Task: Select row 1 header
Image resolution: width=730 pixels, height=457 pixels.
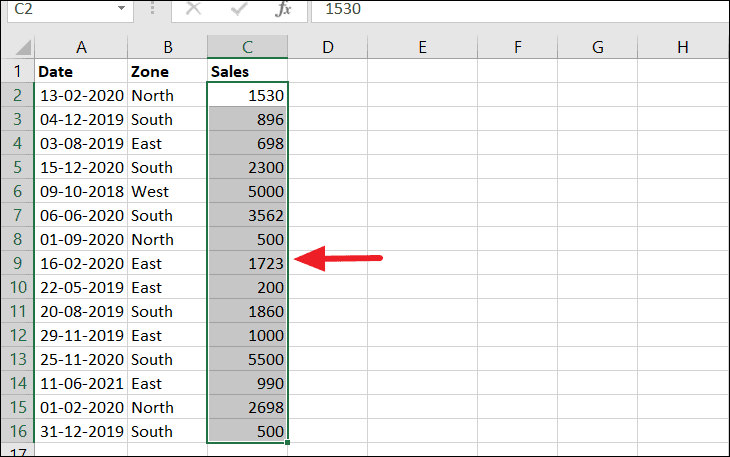Action: point(17,72)
